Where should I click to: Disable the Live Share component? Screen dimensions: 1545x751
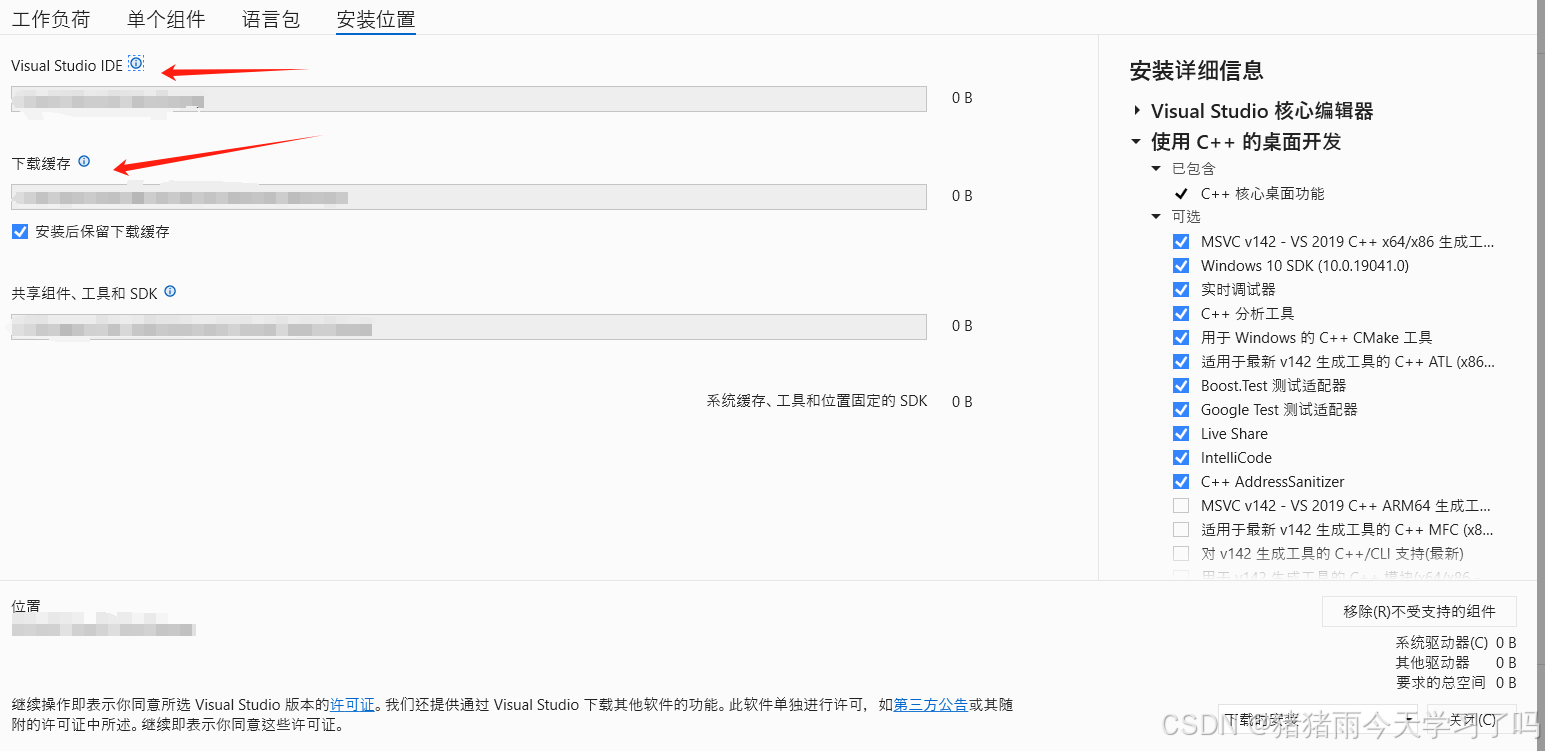(1181, 434)
